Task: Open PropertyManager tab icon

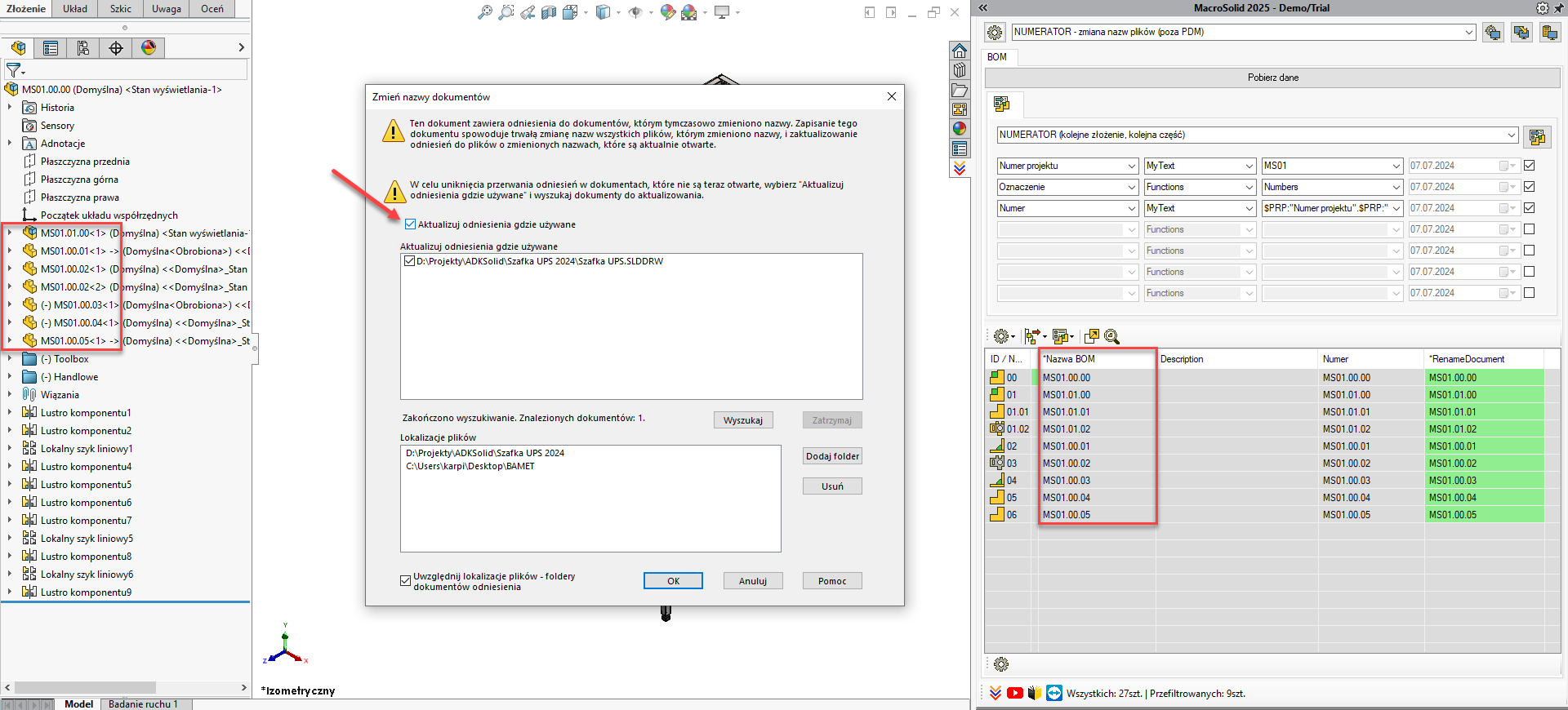Action: (51, 48)
